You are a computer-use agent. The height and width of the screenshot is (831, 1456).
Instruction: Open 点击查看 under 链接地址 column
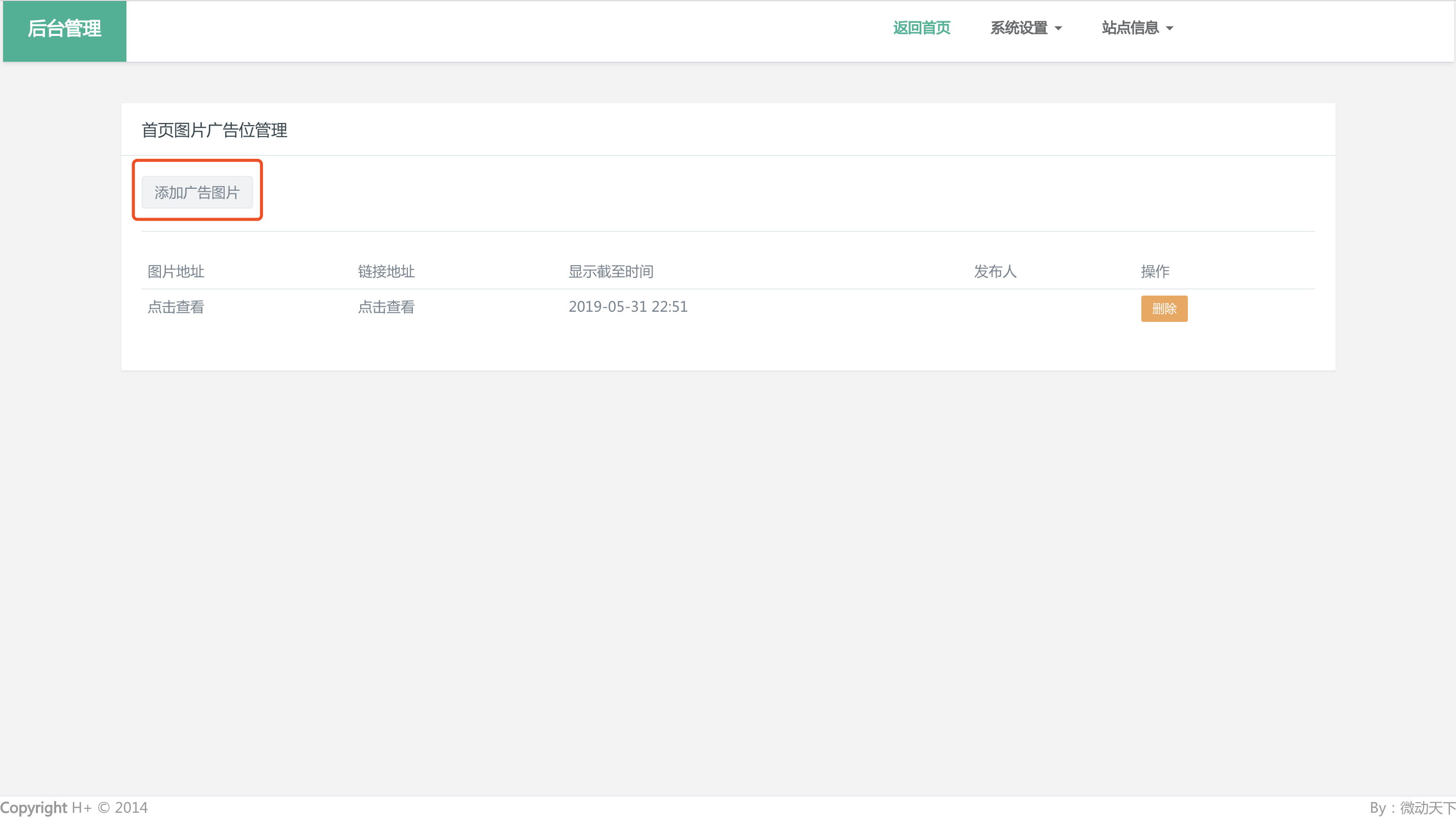click(x=386, y=307)
